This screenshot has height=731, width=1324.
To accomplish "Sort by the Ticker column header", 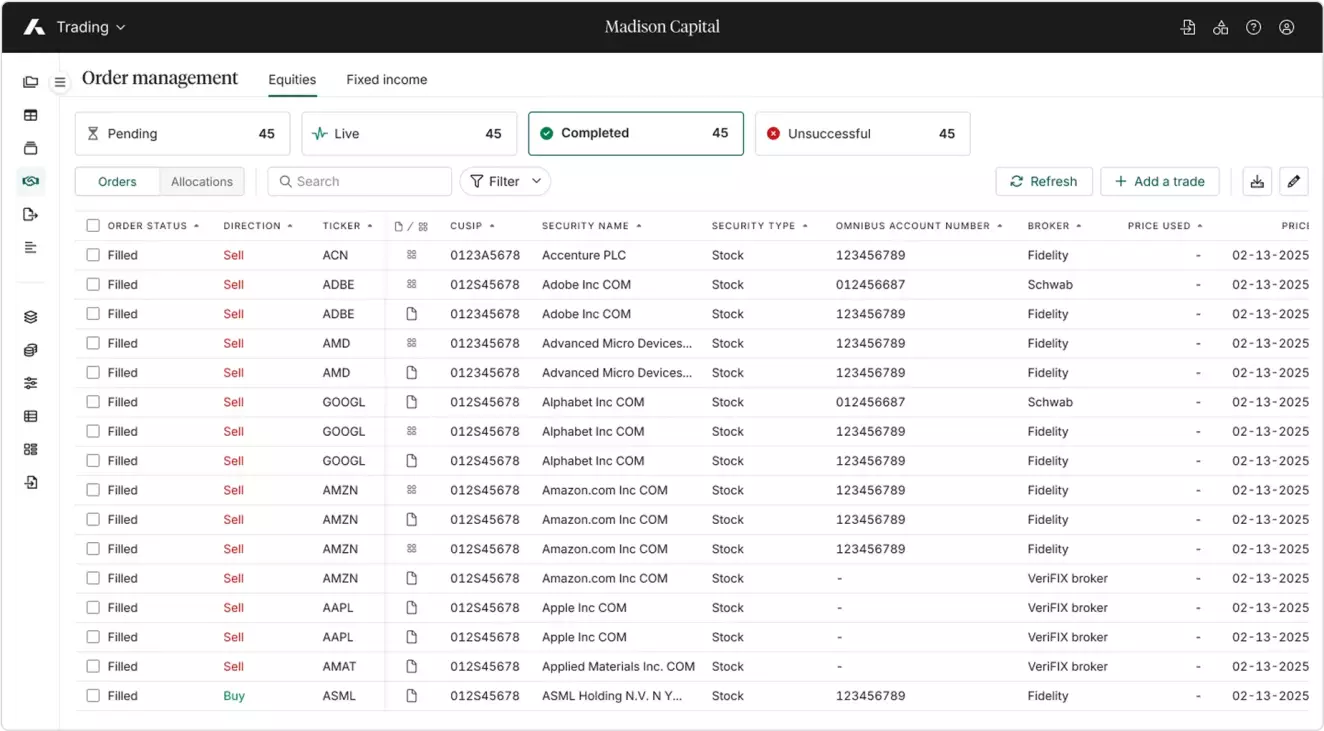I will tap(348, 226).
